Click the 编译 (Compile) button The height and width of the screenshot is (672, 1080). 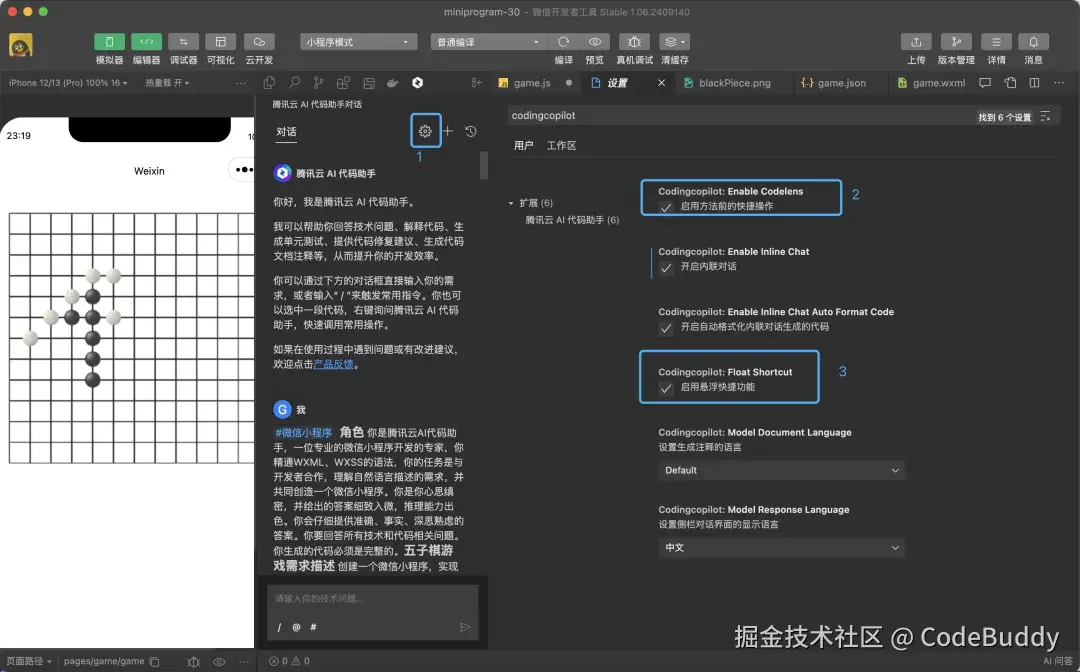[x=563, y=42]
